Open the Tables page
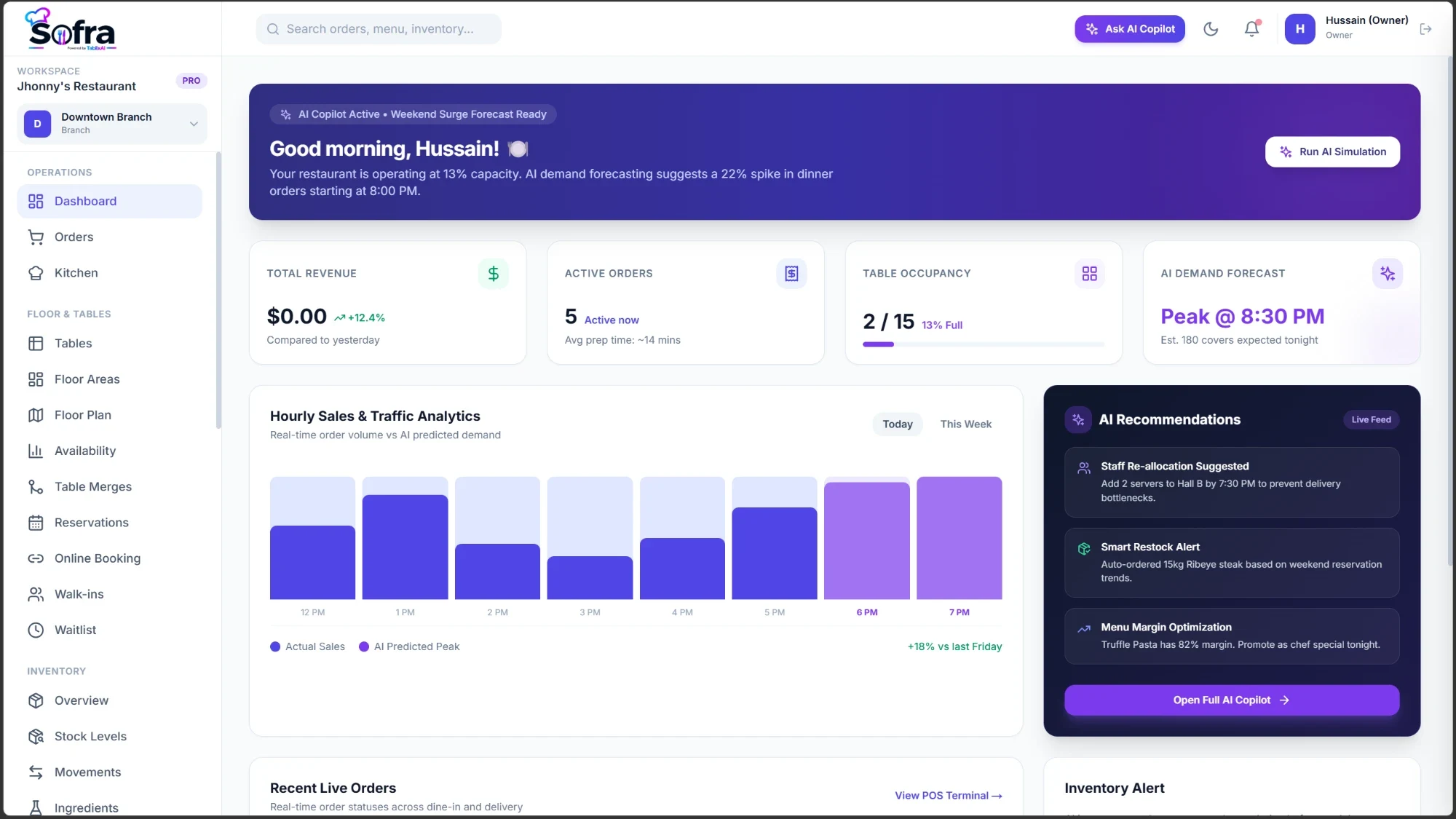 point(109,344)
